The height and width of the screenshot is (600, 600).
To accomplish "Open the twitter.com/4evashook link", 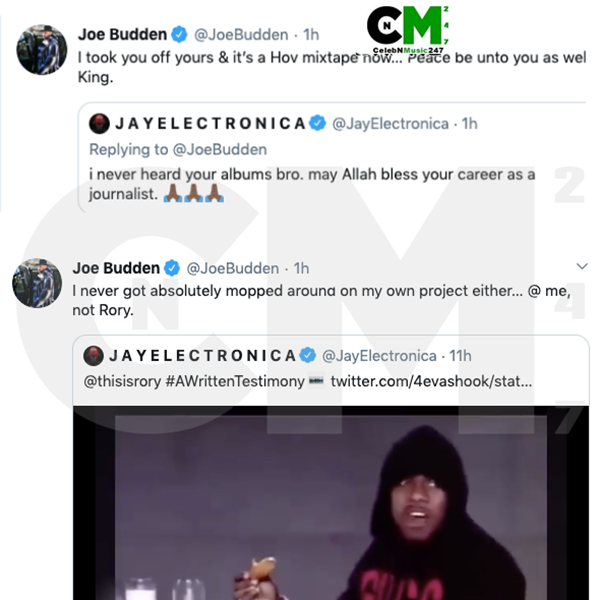I will 431,382.
